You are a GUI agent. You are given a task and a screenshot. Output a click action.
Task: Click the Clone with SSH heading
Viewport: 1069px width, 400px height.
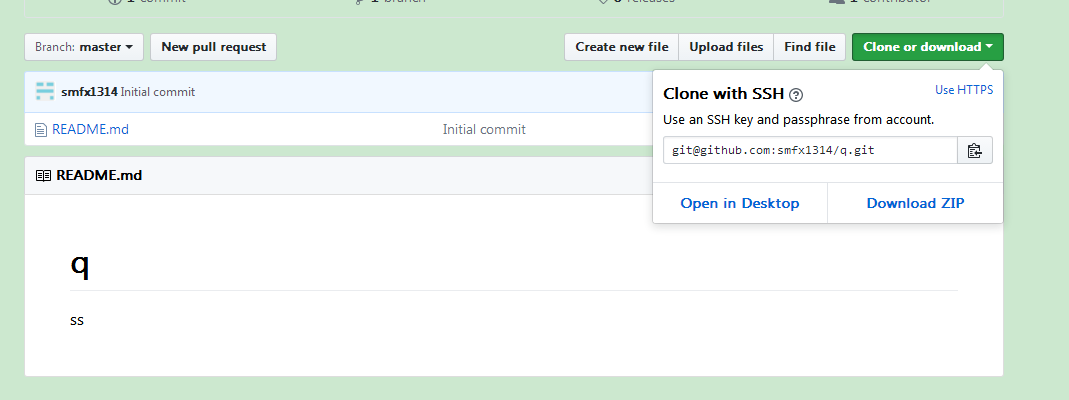(723, 94)
